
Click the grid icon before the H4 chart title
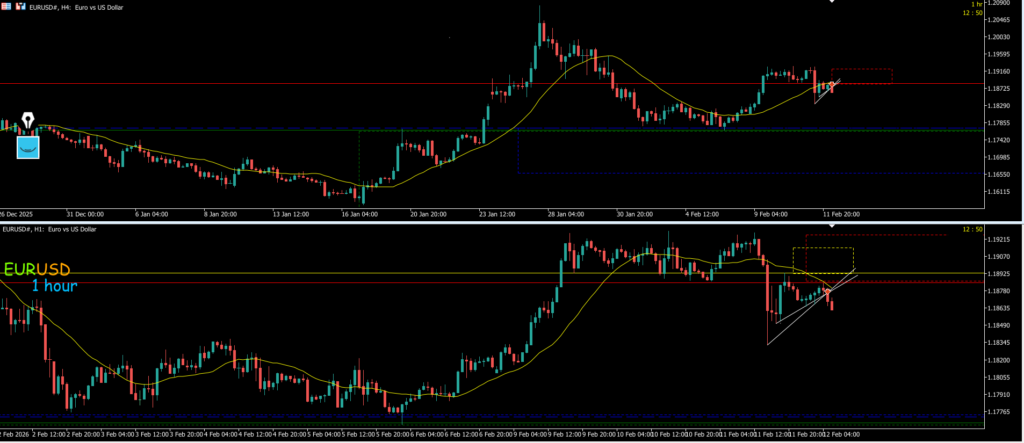[x=6, y=6]
